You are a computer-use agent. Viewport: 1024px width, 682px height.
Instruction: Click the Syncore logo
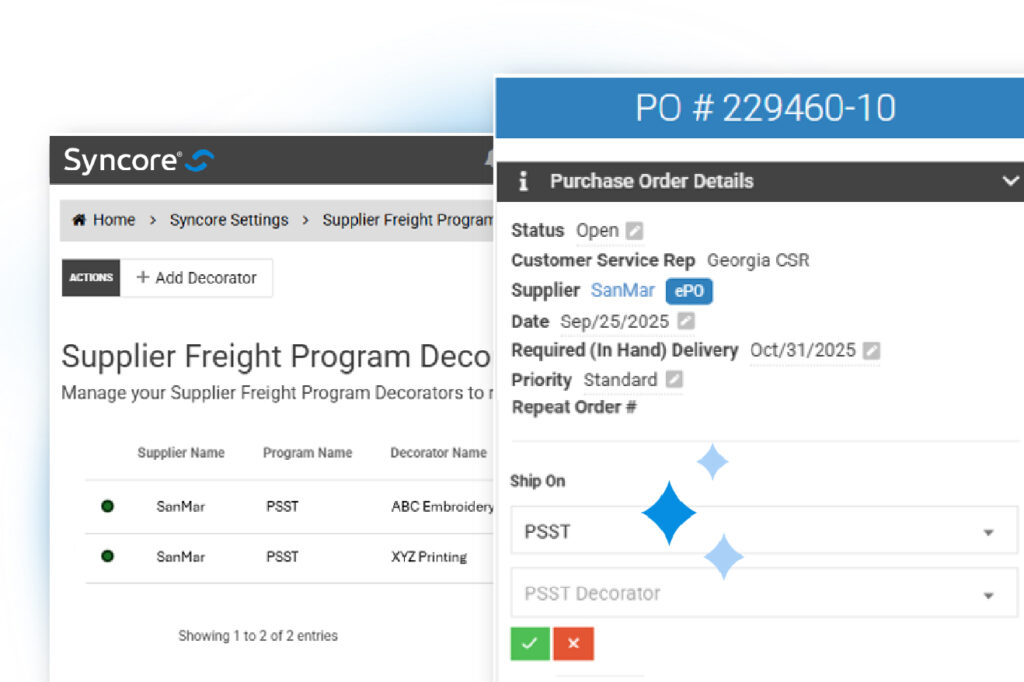pyautogui.click(x=139, y=161)
